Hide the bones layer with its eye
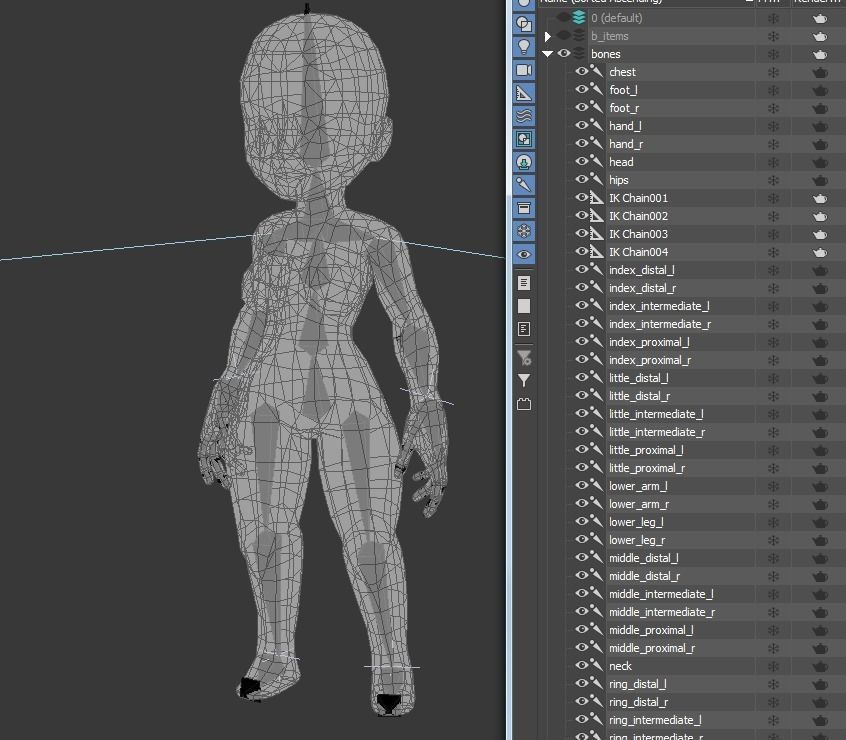The height and width of the screenshot is (740, 846). point(564,53)
